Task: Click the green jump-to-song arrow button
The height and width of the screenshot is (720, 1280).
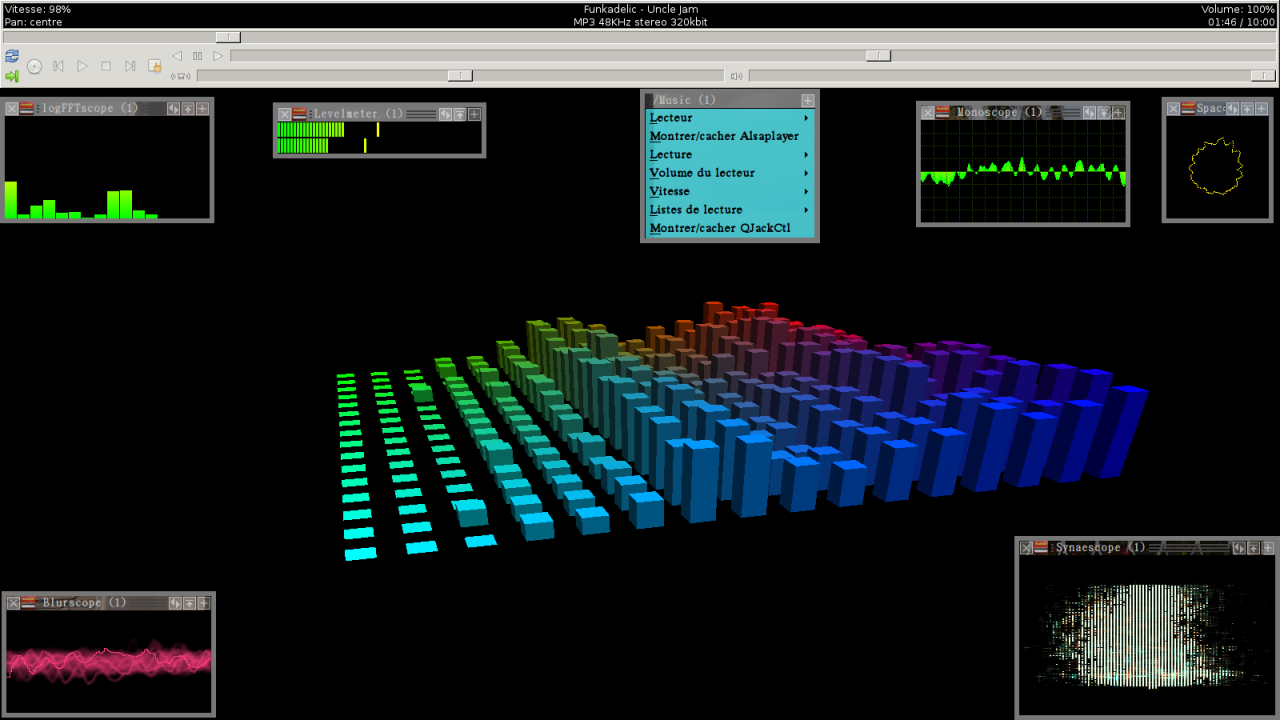Action: (11, 76)
